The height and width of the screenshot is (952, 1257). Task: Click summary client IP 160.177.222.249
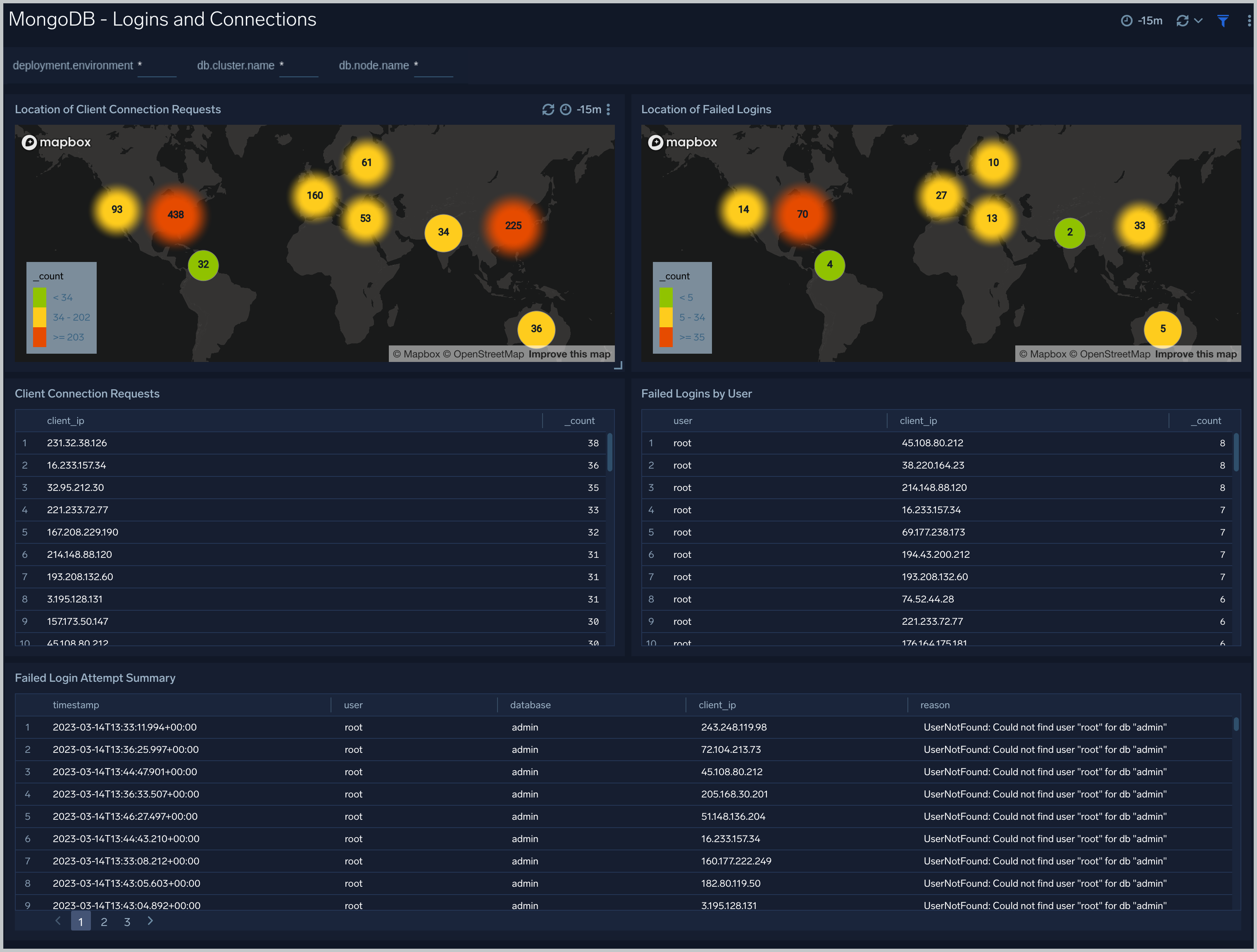pos(736,862)
